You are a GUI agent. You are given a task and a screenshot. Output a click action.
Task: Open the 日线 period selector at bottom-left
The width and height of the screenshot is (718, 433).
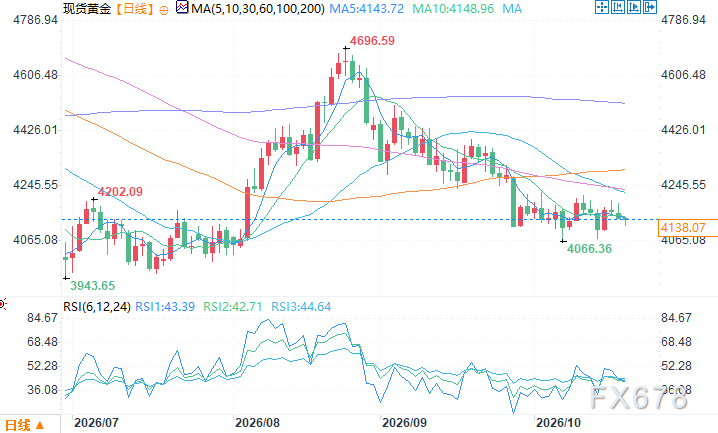[24, 425]
